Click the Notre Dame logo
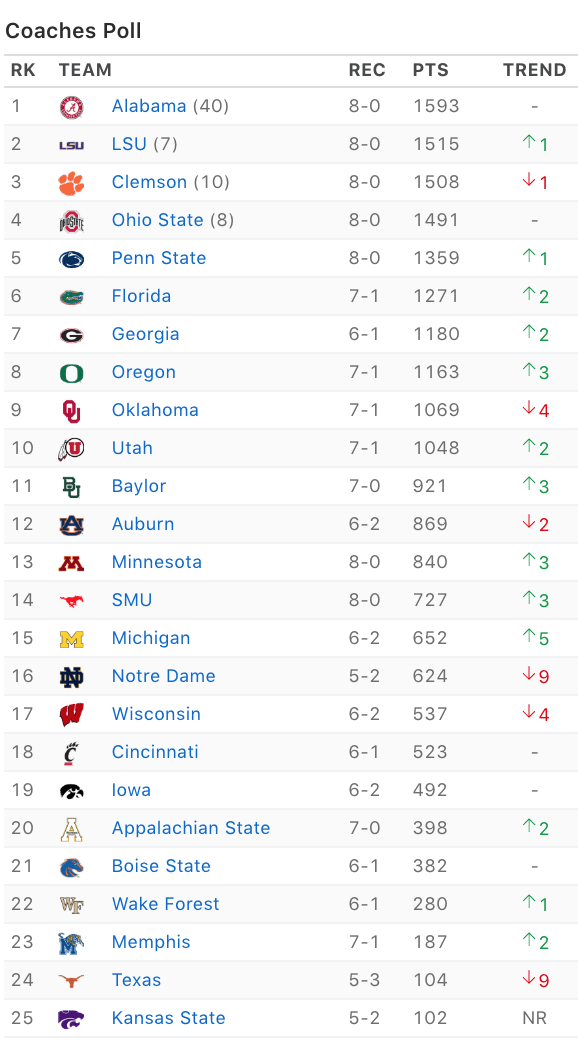578x1044 pixels. [71, 677]
